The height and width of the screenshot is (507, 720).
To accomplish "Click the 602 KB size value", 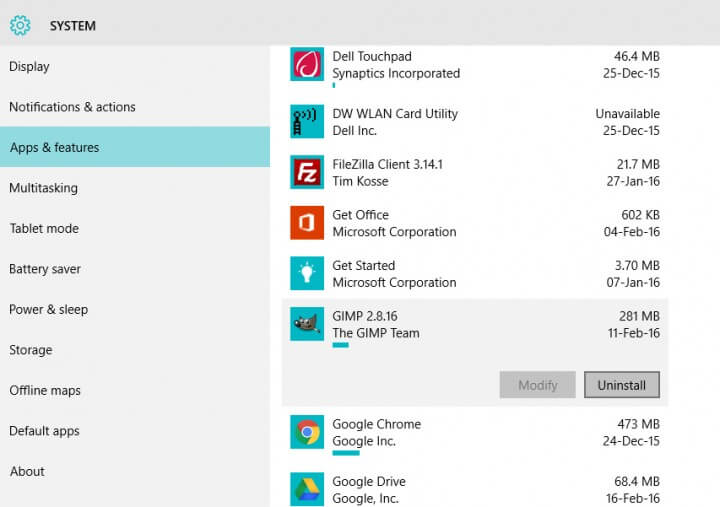I will [641, 214].
